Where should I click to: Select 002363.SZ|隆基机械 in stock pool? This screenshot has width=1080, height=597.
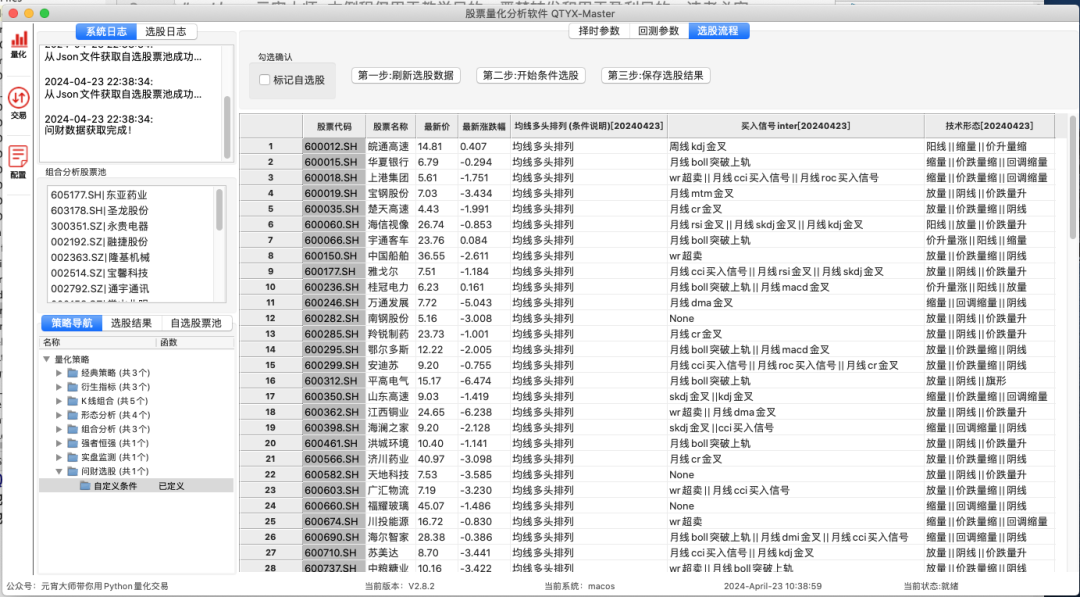(100, 258)
